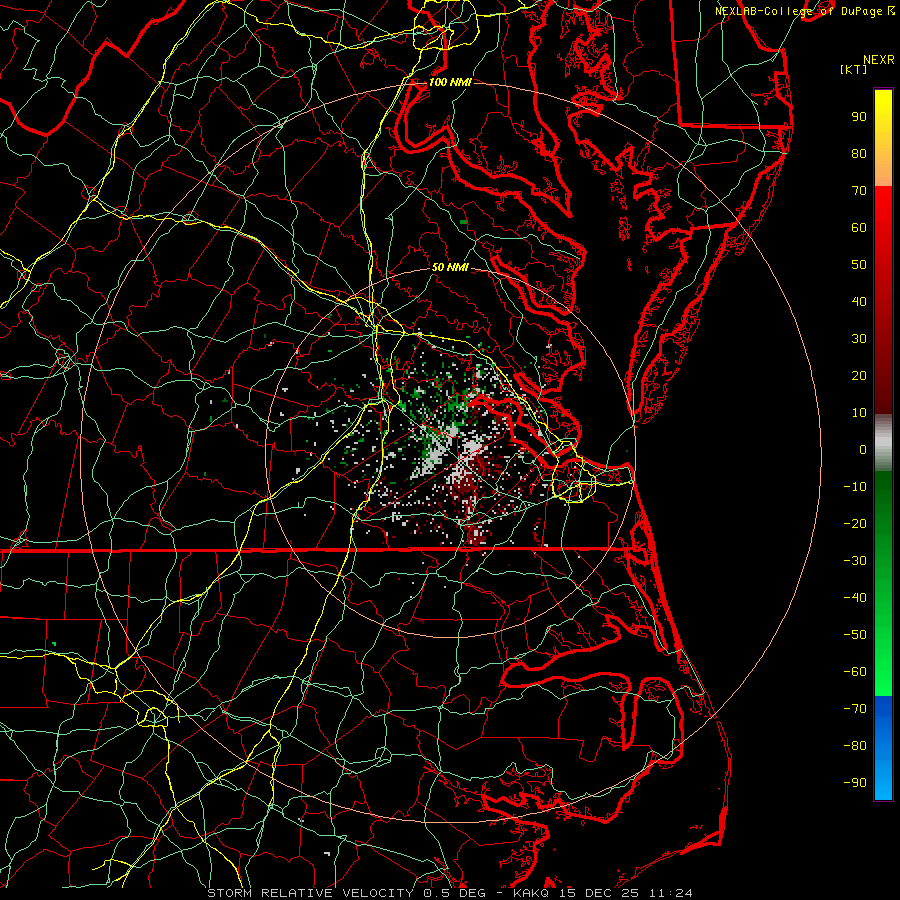Screen dimensions: 900x900
Task: Click the positive 30 scale tick label
Action: (859, 339)
